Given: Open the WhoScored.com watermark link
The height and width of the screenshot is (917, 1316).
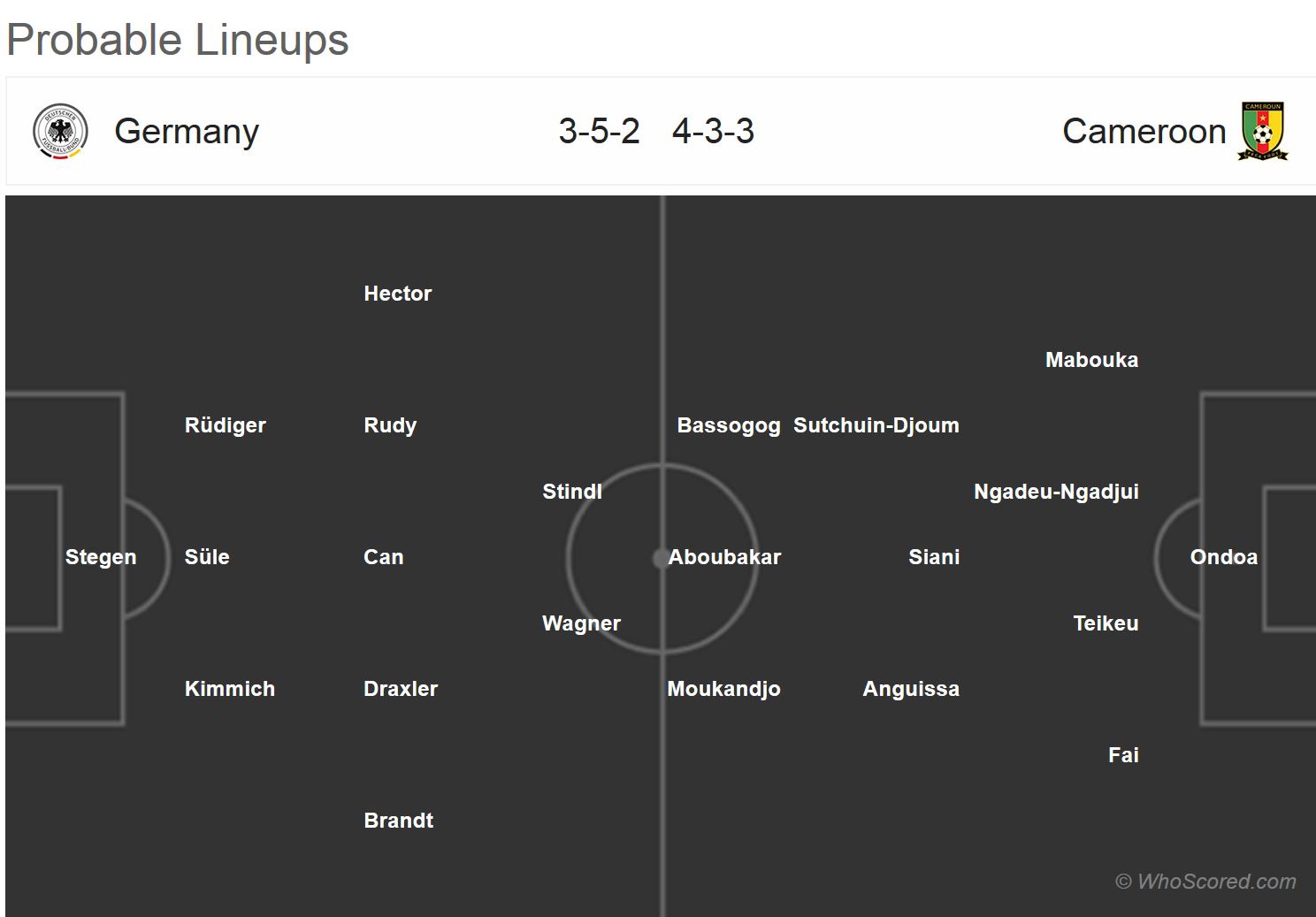Looking at the screenshot, I should pyautogui.click(x=1206, y=882).
